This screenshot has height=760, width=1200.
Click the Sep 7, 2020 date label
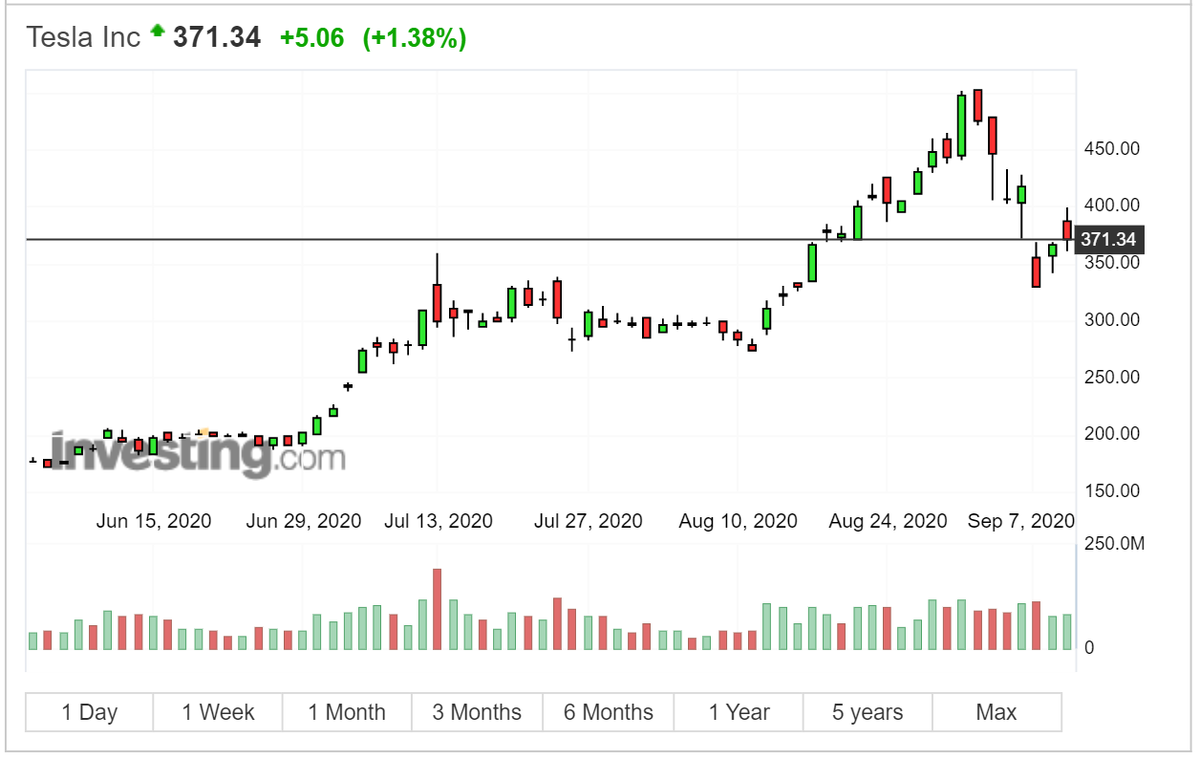[x=1021, y=521]
